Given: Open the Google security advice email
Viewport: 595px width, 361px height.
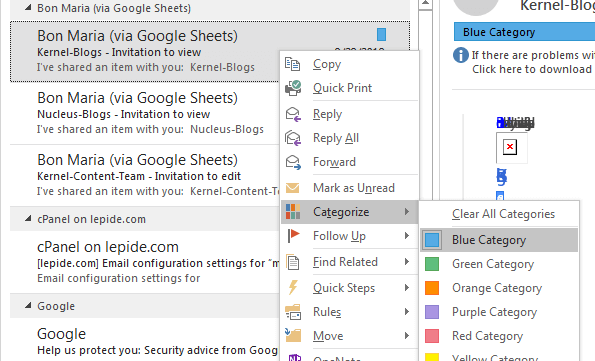Looking at the screenshot, I should (145, 340).
